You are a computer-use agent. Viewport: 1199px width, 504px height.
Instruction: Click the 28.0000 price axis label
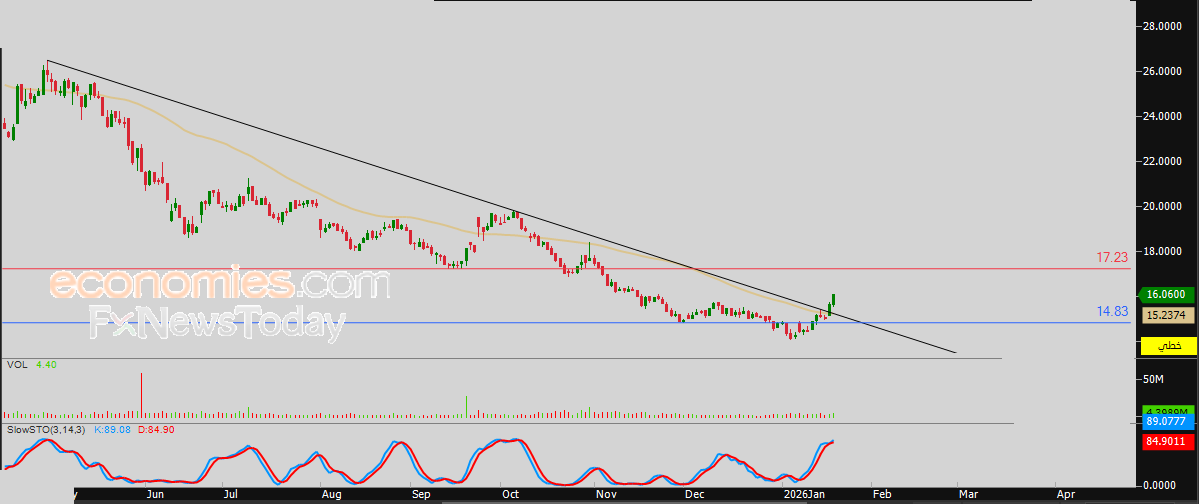1164,26
